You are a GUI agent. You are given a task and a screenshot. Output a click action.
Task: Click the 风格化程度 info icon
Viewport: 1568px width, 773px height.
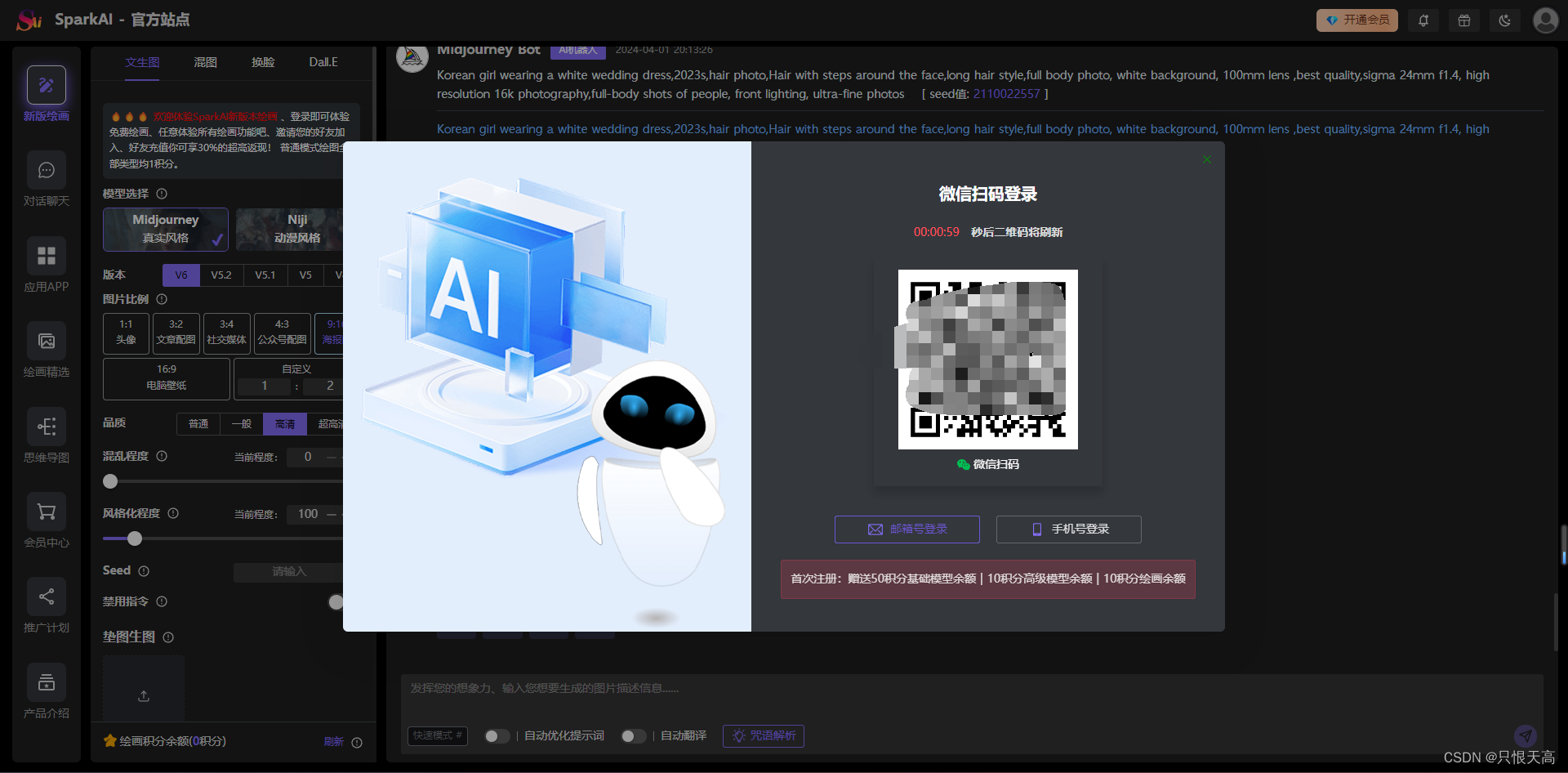coord(173,513)
